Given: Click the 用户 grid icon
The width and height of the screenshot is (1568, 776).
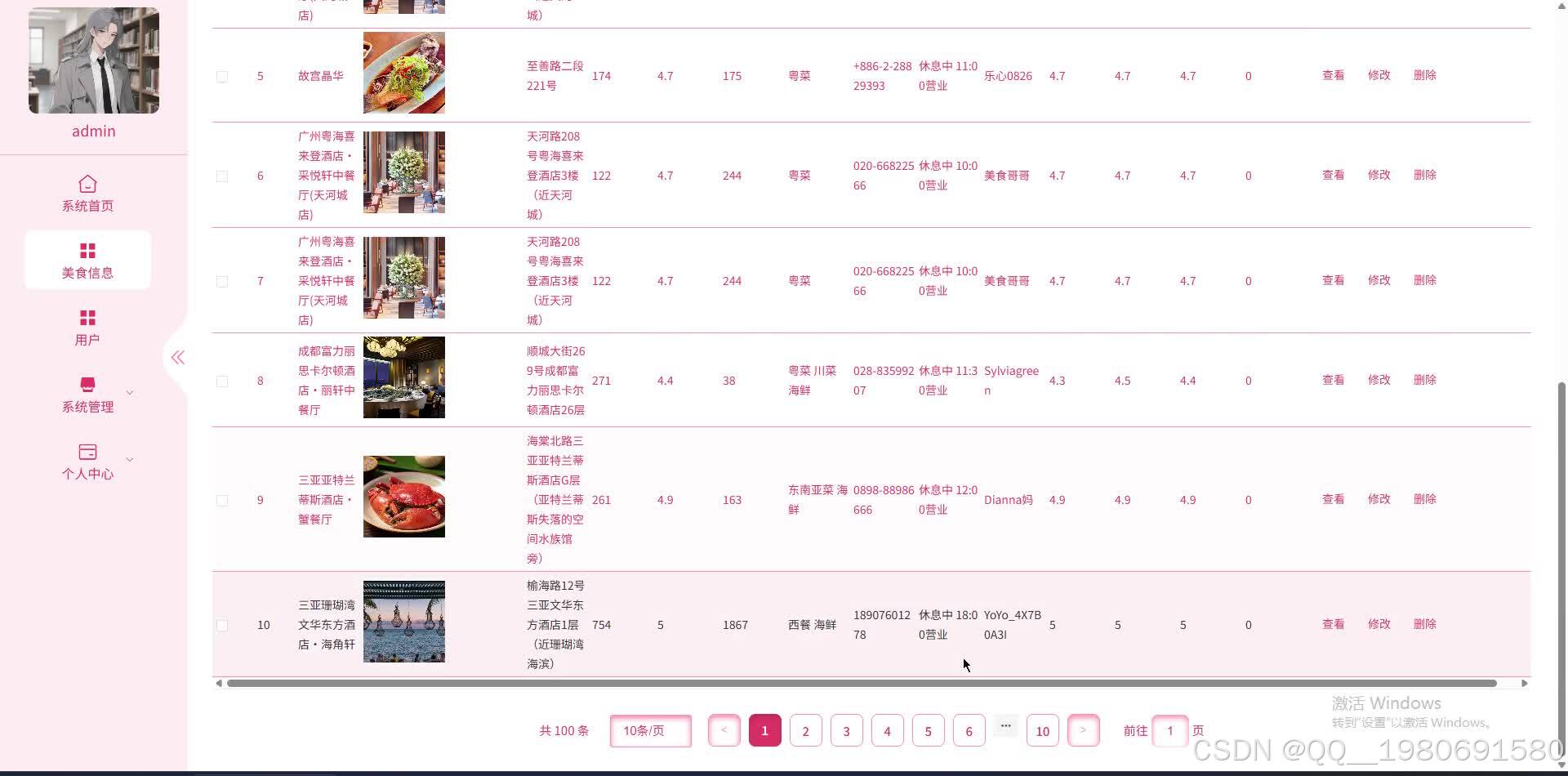Looking at the screenshot, I should 87,318.
